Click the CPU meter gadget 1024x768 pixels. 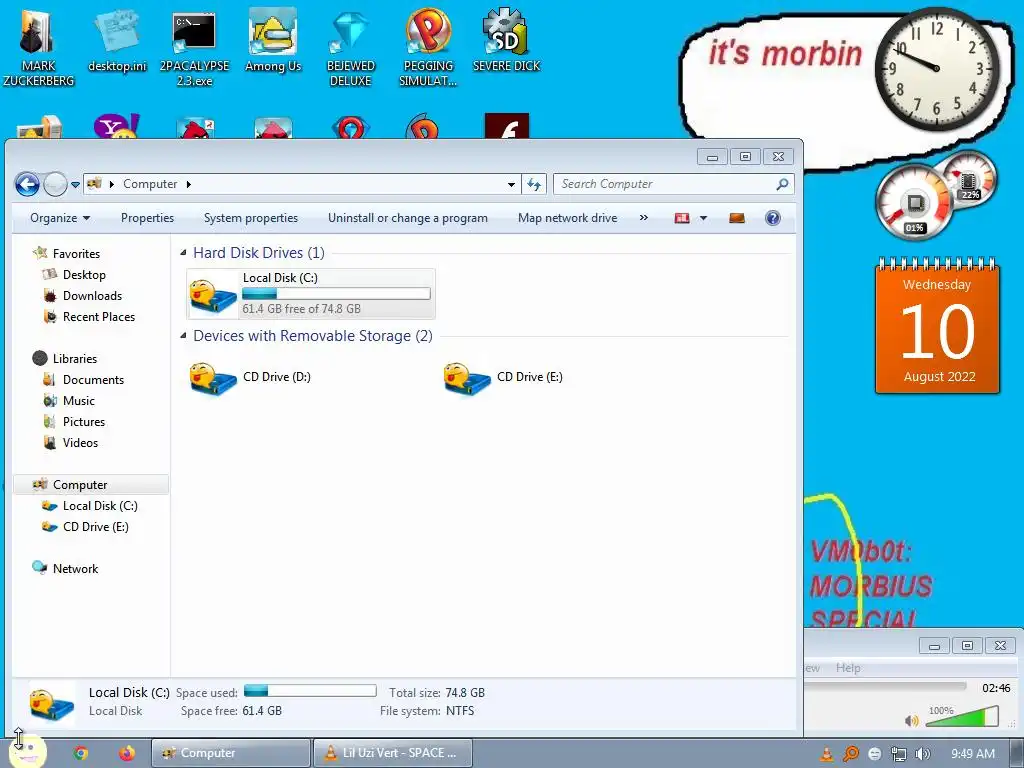(914, 202)
